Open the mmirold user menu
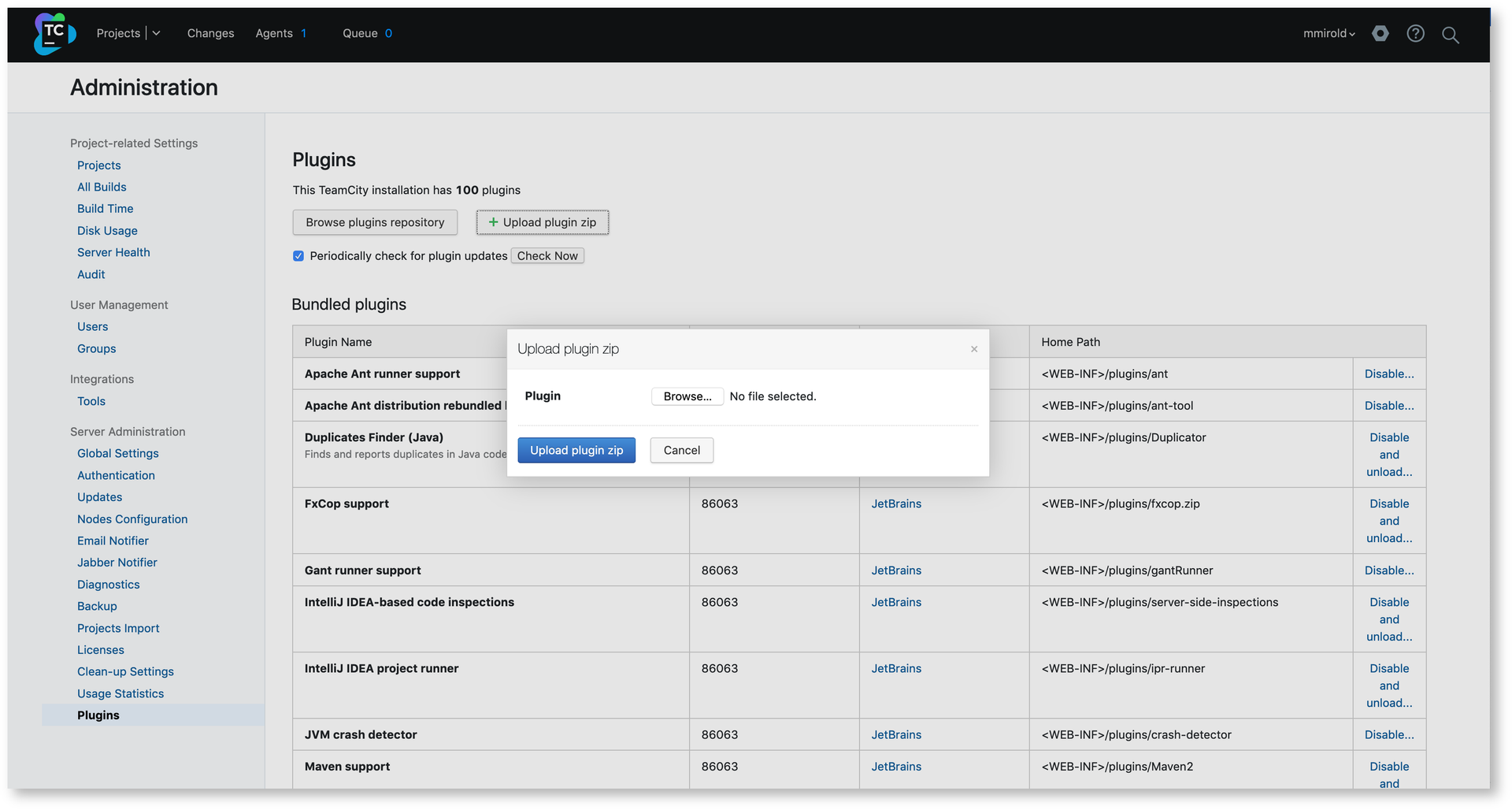This screenshot has height=810, width=1512. [x=1329, y=33]
